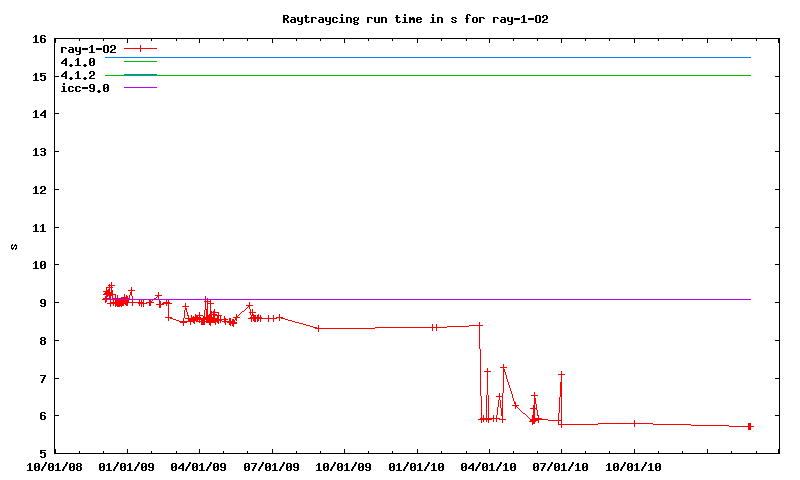The width and height of the screenshot is (800, 480).
Task: Select the "icc-9.0" legend label
Action: [x=85, y=88]
